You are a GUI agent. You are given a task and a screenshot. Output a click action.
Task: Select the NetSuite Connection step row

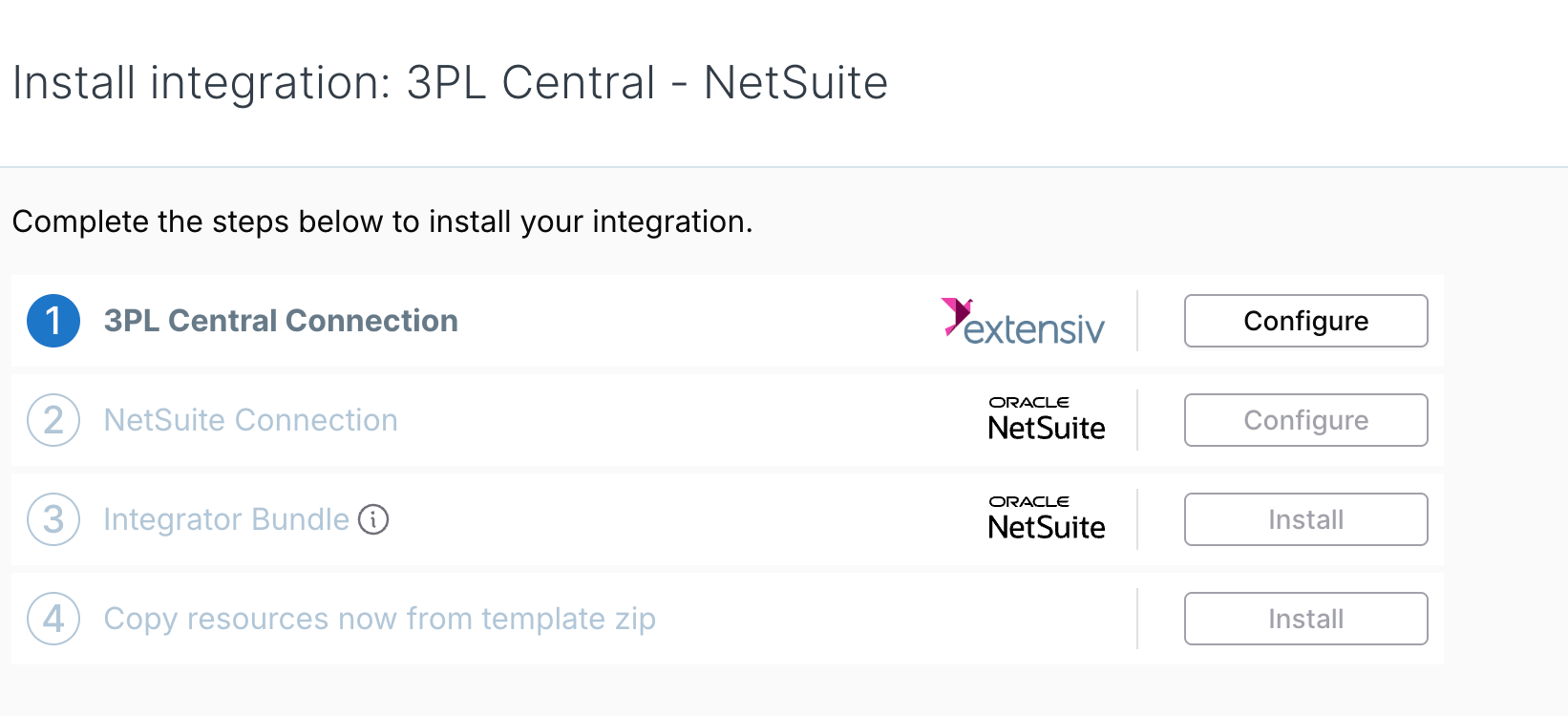click(x=250, y=420)
